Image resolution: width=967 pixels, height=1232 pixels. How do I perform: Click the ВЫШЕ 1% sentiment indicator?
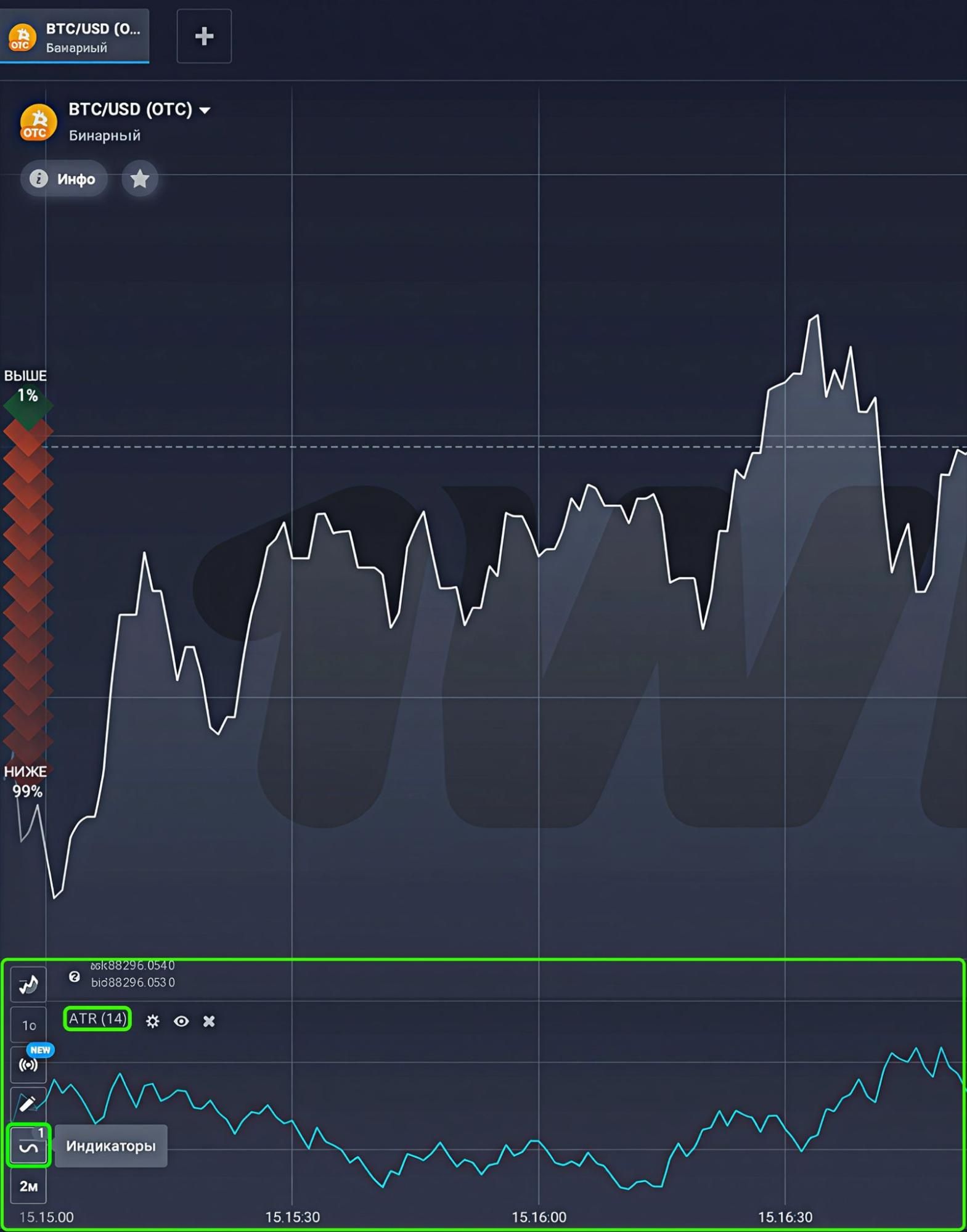(x=26, y=386)
